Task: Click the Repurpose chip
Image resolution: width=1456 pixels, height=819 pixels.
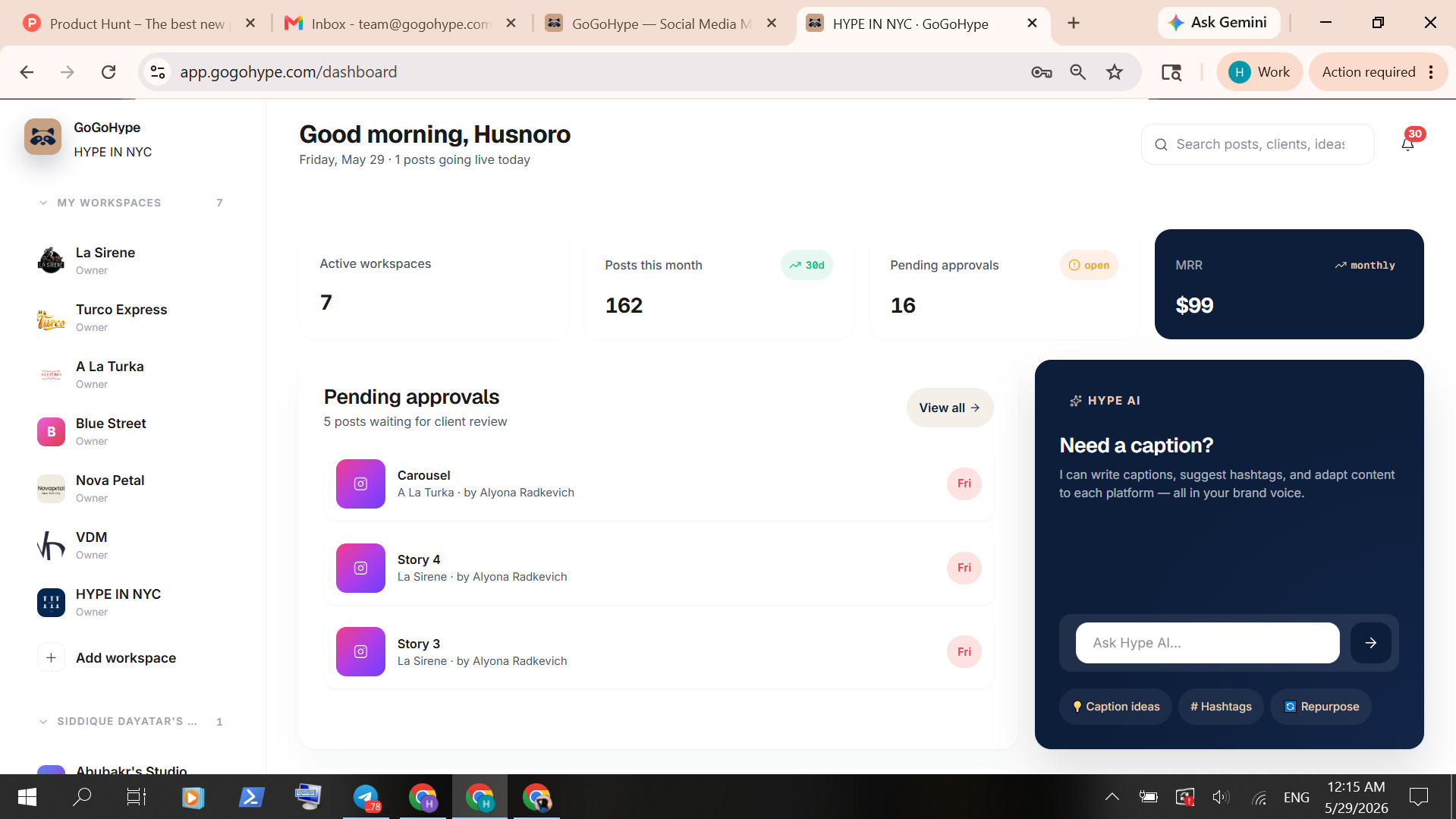Action: pyautogui.click(x=1321, y=707)
